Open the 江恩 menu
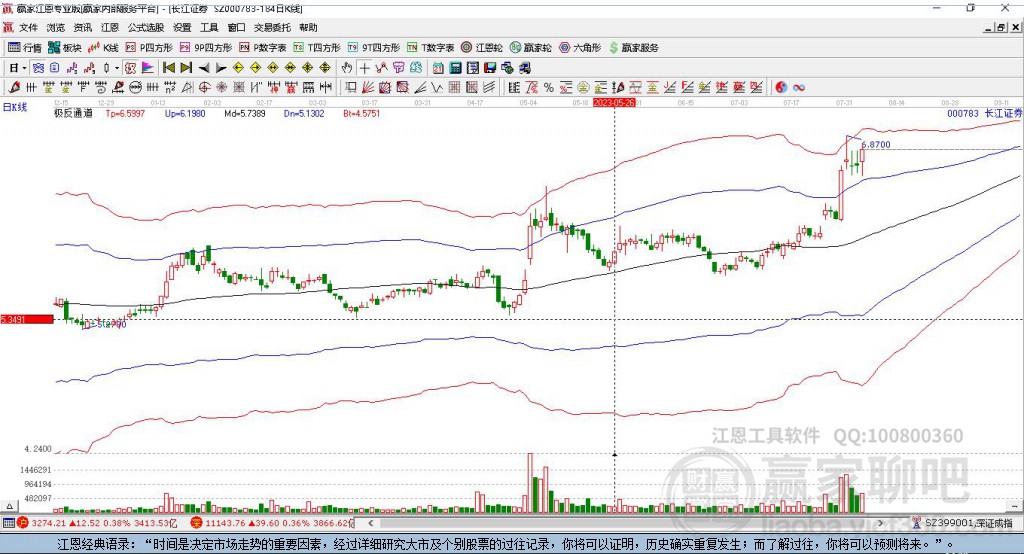The image size is (1024, 554). coord(110,27)
